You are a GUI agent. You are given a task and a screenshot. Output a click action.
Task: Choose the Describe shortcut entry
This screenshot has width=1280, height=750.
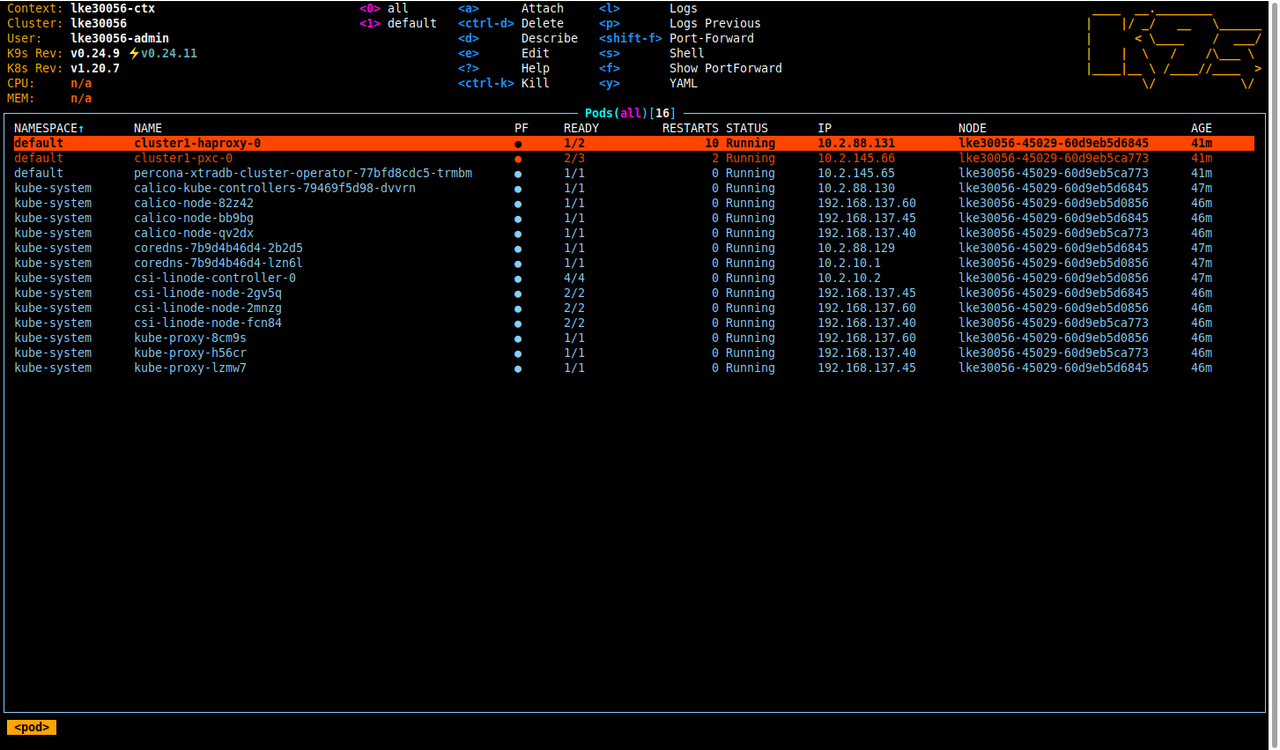pos(518,38)
